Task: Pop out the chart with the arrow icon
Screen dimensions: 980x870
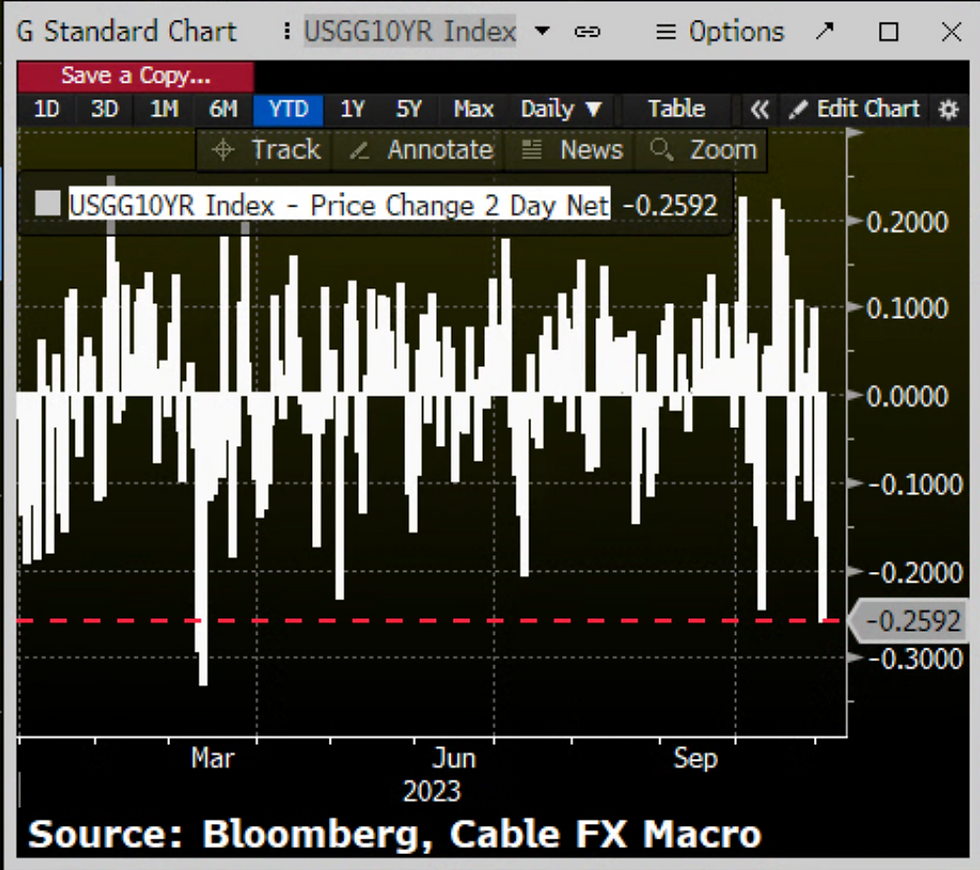Action: point(825,31)
